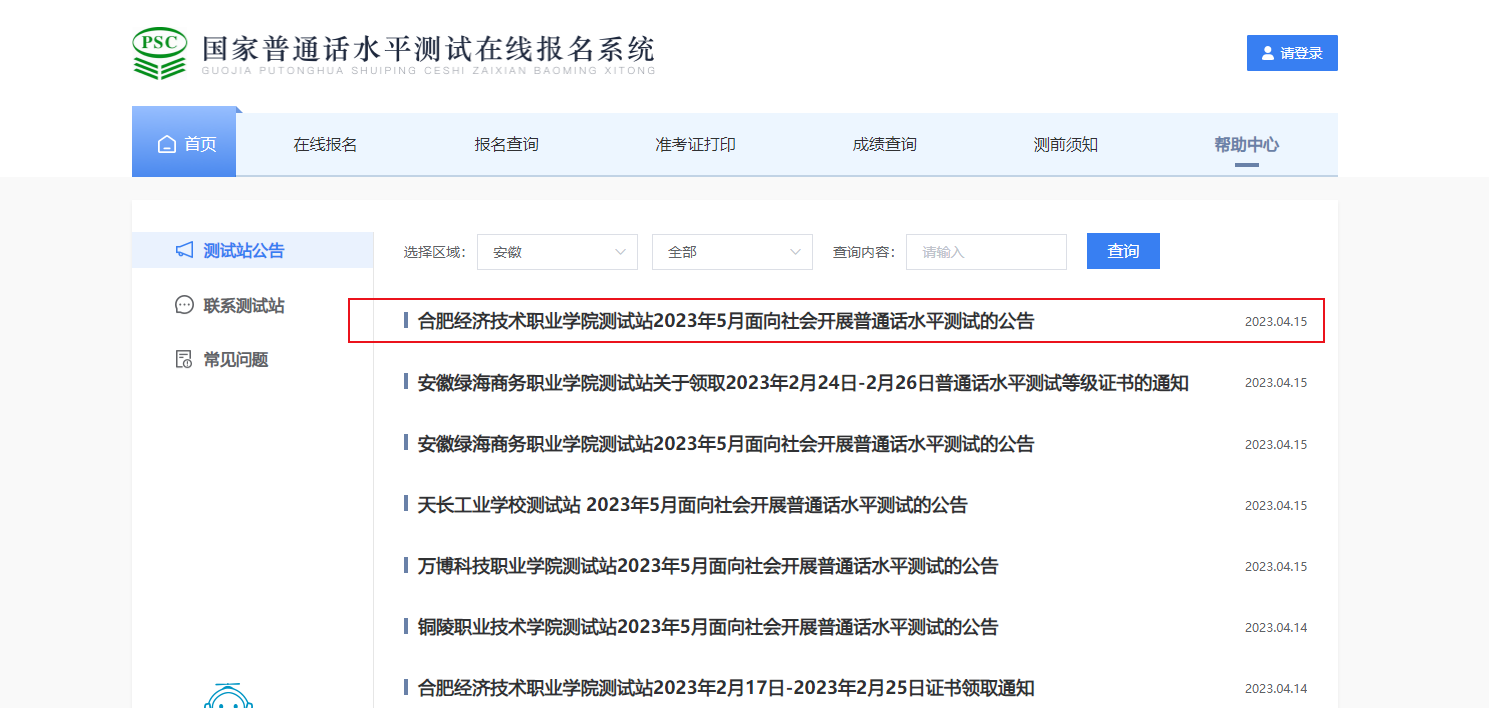Click the chat bubble icon beside 联系测试站
Viewport: 1489px width, 708px height.
click(x=184, y=305)
